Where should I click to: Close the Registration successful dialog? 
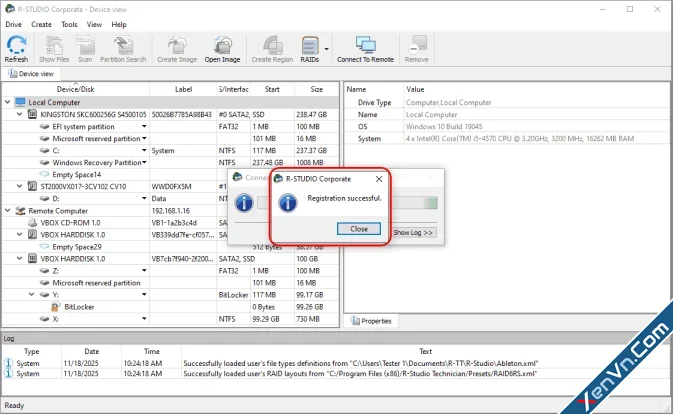pos(359,229)
